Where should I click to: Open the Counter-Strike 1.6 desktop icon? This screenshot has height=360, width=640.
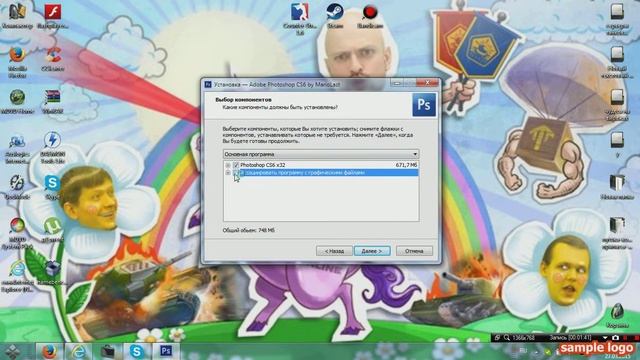[x=300, y=18]
